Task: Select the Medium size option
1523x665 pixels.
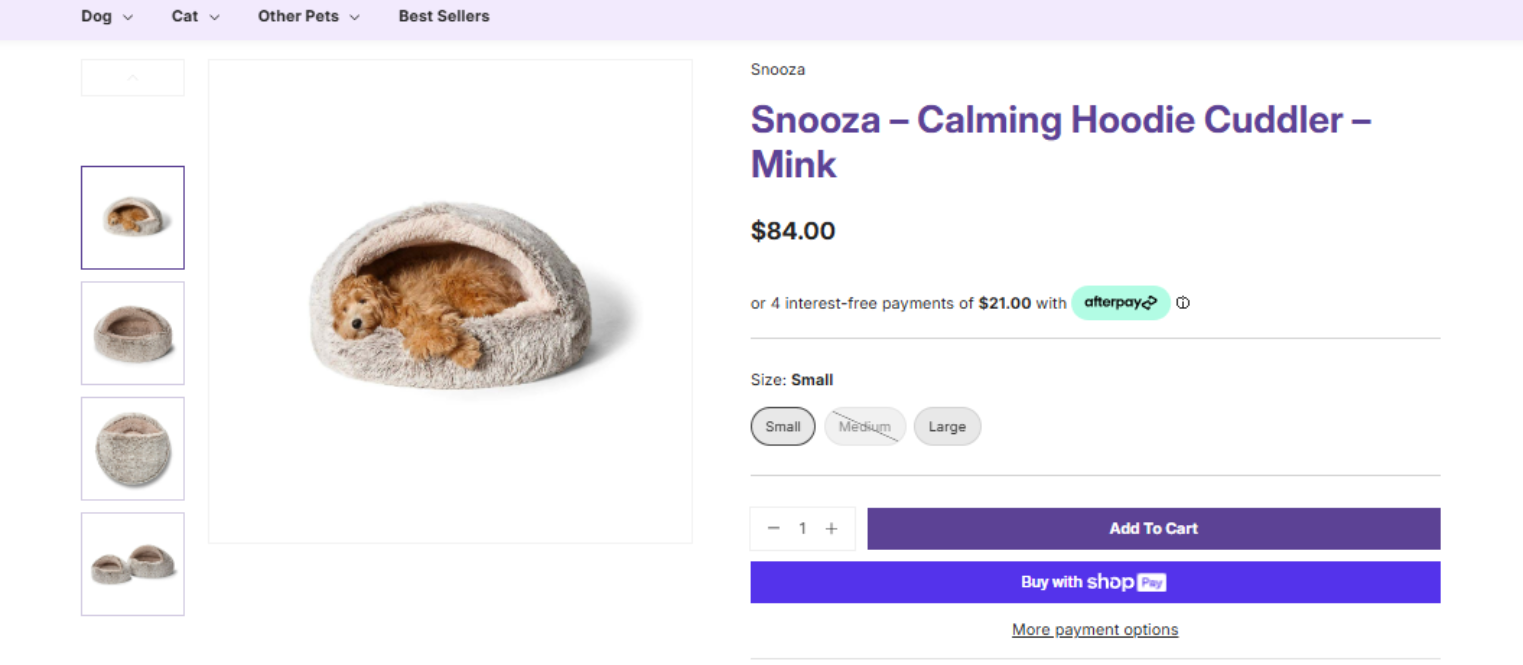Action: 865,427
